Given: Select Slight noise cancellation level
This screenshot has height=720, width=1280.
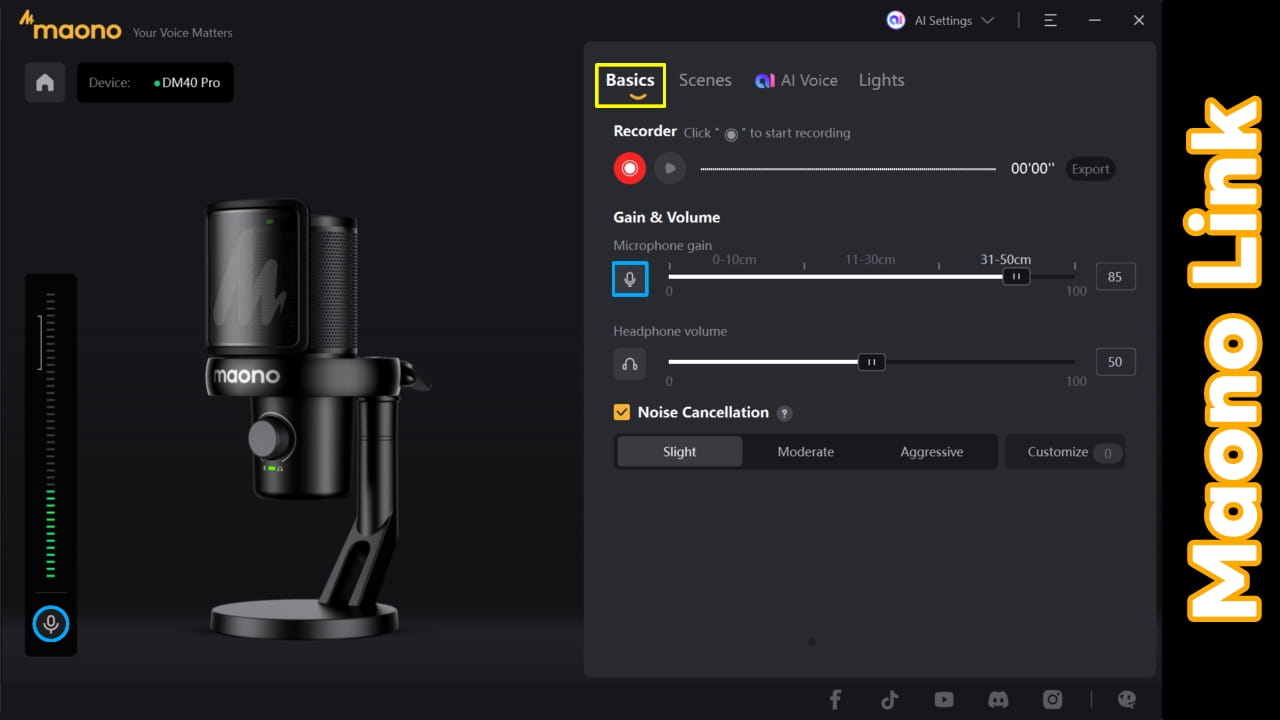Looking at the screenshot, I should click(x=680, y=452).
